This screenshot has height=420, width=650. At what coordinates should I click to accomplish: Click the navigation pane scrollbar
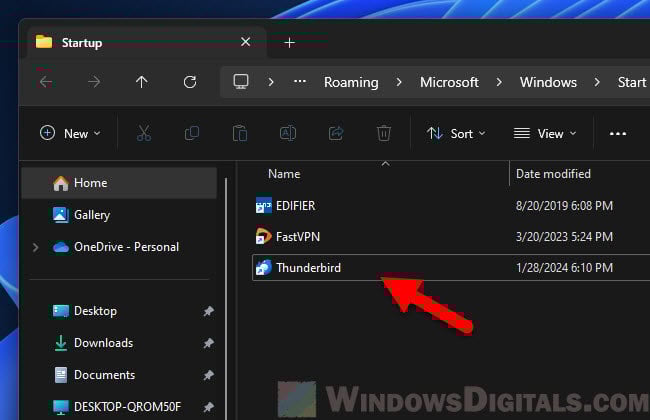226,299
